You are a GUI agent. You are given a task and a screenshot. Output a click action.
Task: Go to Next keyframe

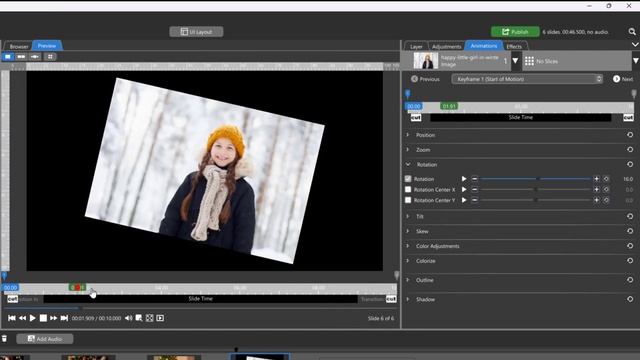[x=623, y=79]
